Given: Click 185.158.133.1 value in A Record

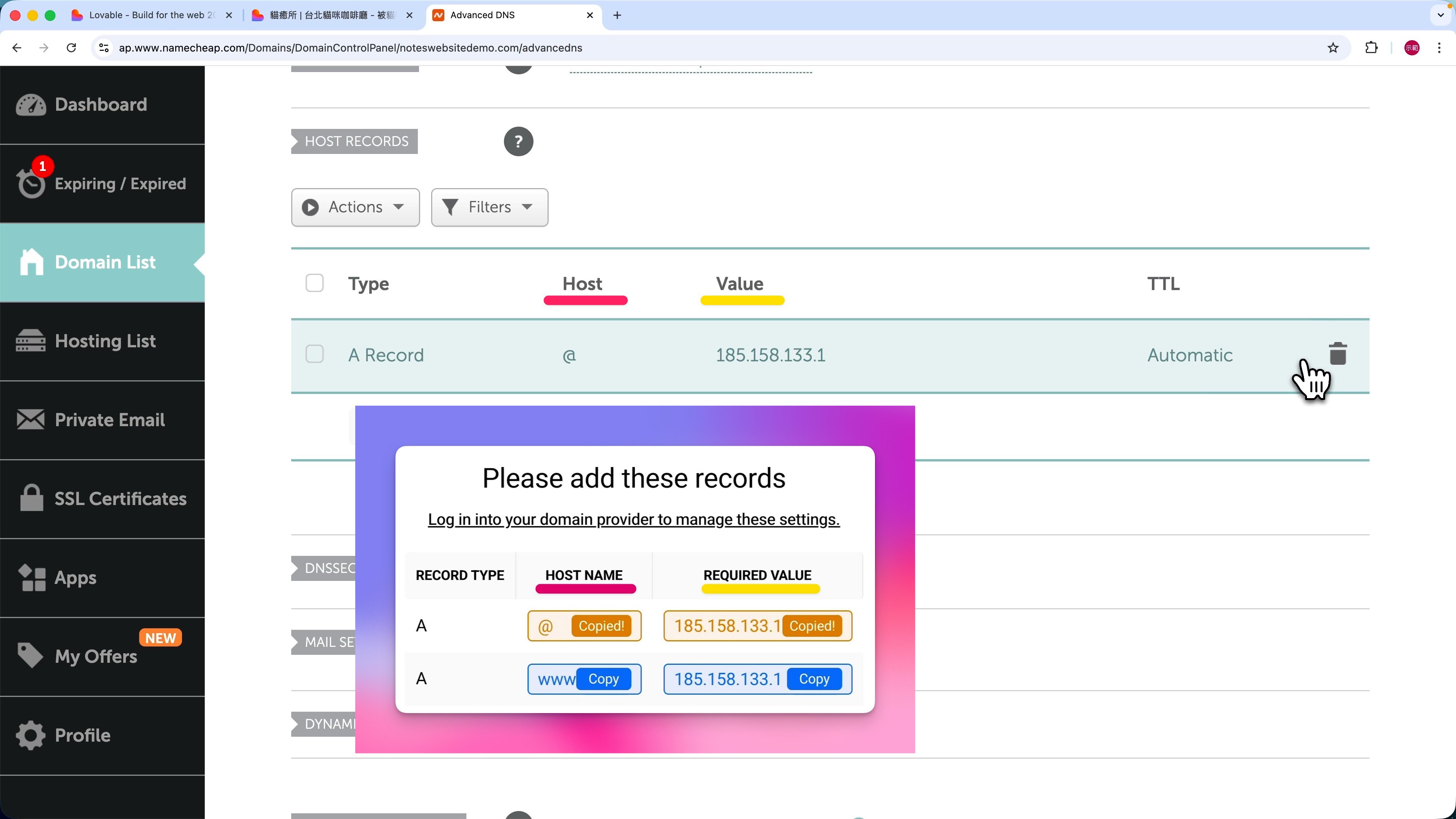Looking at the screenshot, I should 770,355.
